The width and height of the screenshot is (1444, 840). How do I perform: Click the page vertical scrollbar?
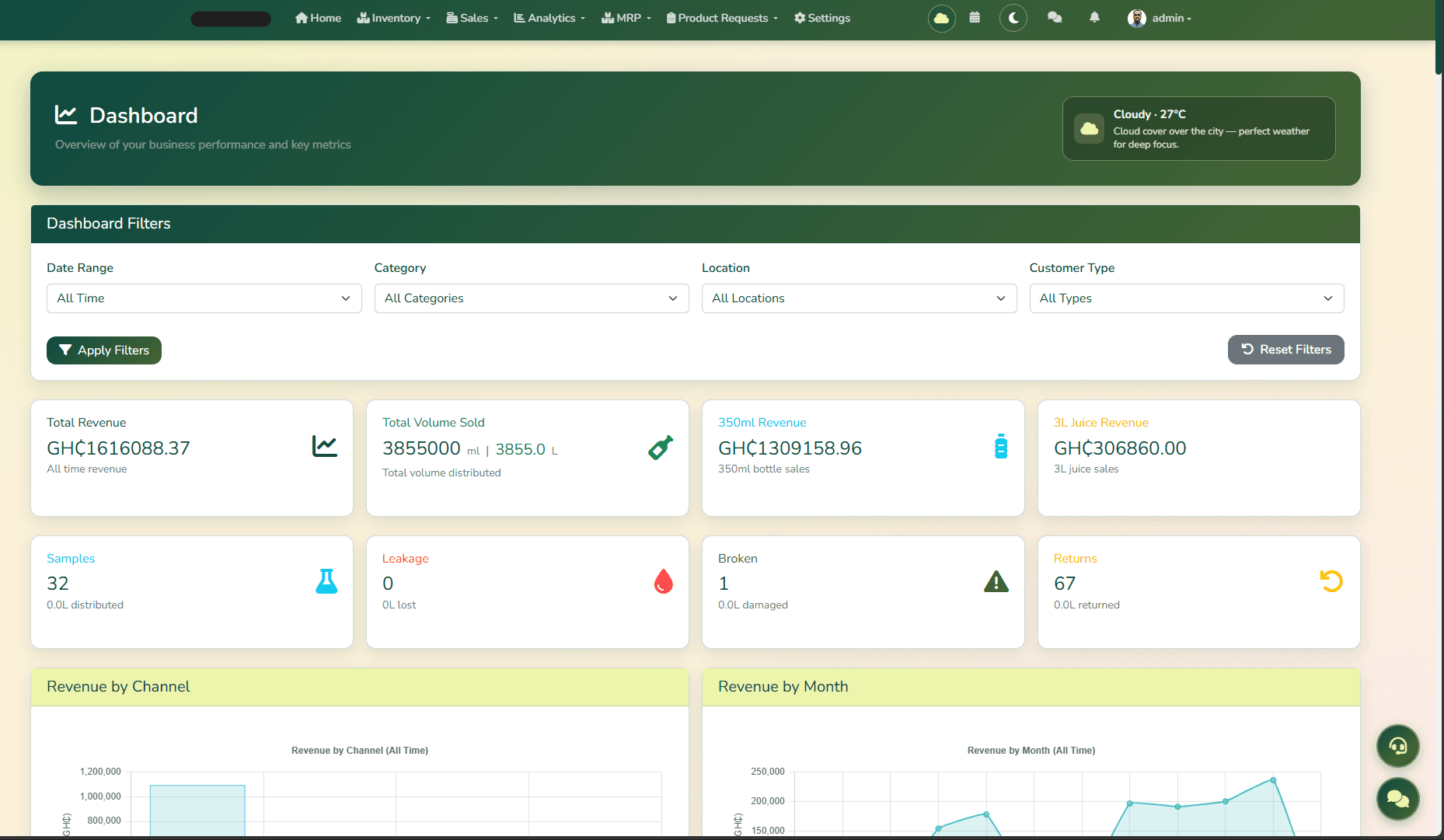(1439, 37)
